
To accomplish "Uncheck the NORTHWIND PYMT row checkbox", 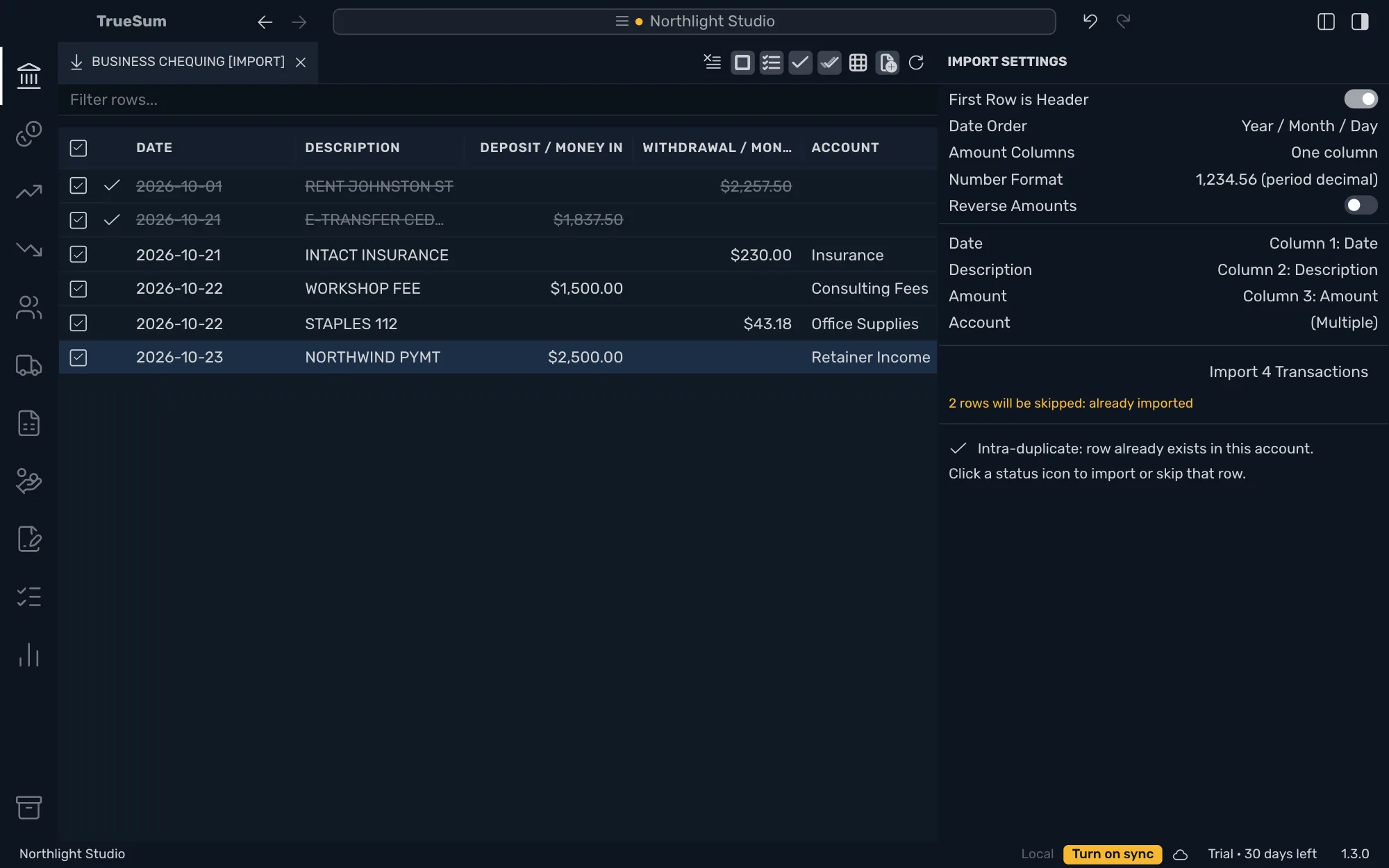I will 78,358.
